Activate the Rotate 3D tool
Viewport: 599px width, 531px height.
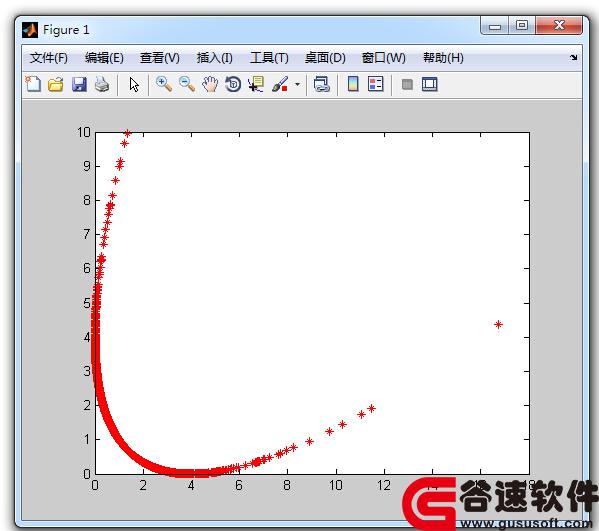233,84
